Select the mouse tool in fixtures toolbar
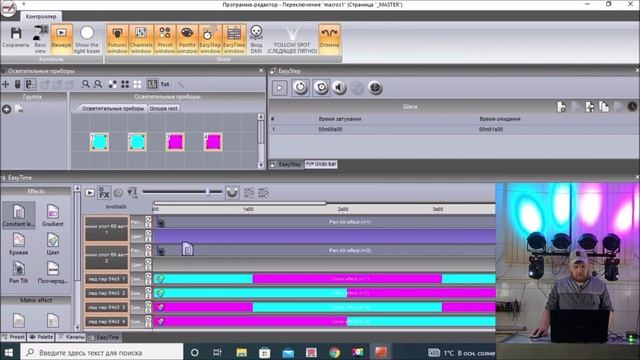The image size is (640, 360). click(x=18, y=84)
